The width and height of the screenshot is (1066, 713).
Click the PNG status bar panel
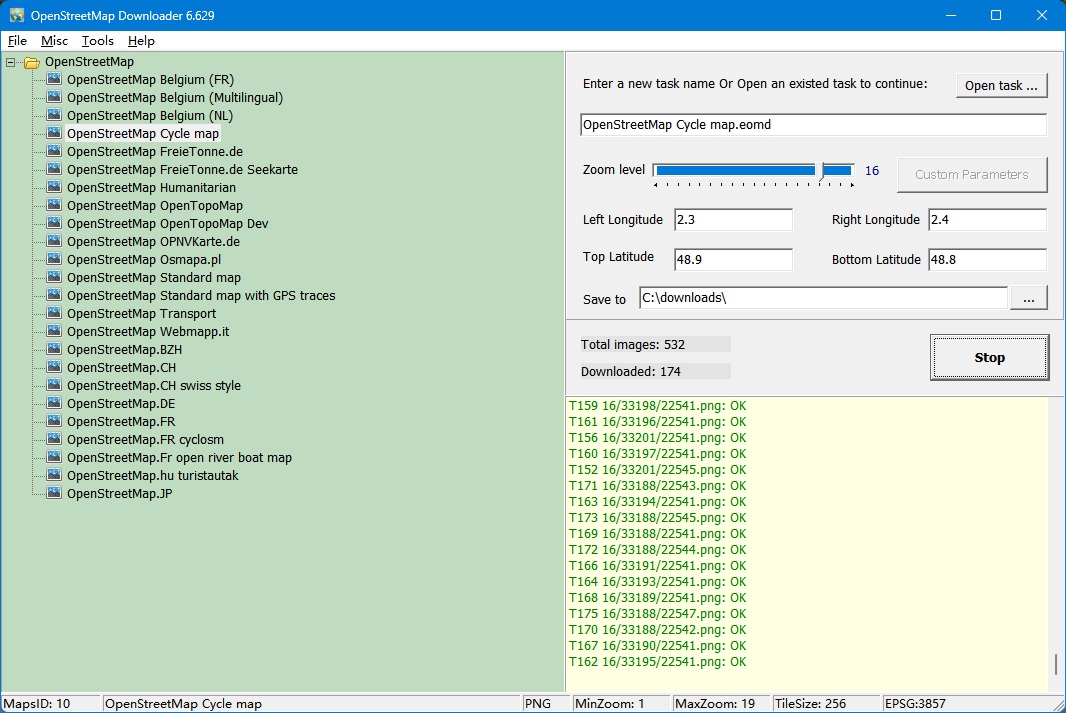(x=545, y=703)
